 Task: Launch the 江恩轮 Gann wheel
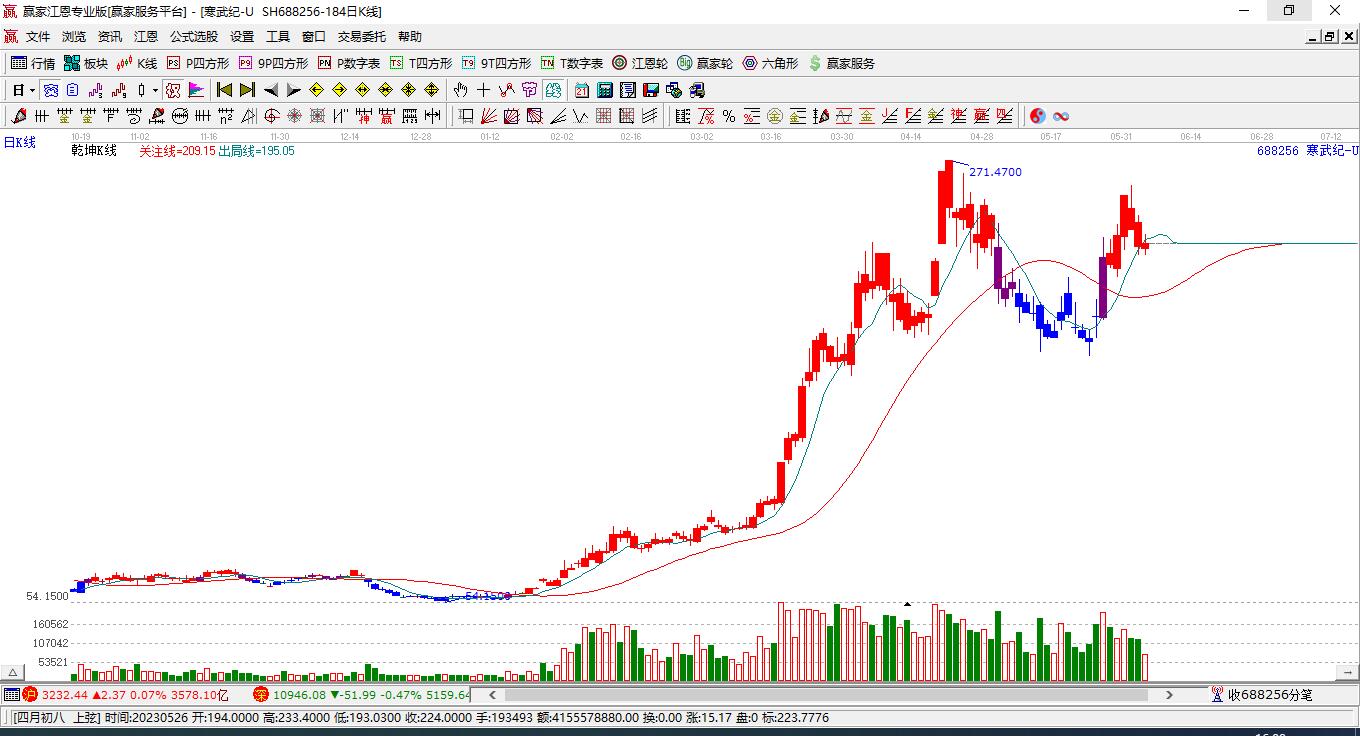[640, 63]
